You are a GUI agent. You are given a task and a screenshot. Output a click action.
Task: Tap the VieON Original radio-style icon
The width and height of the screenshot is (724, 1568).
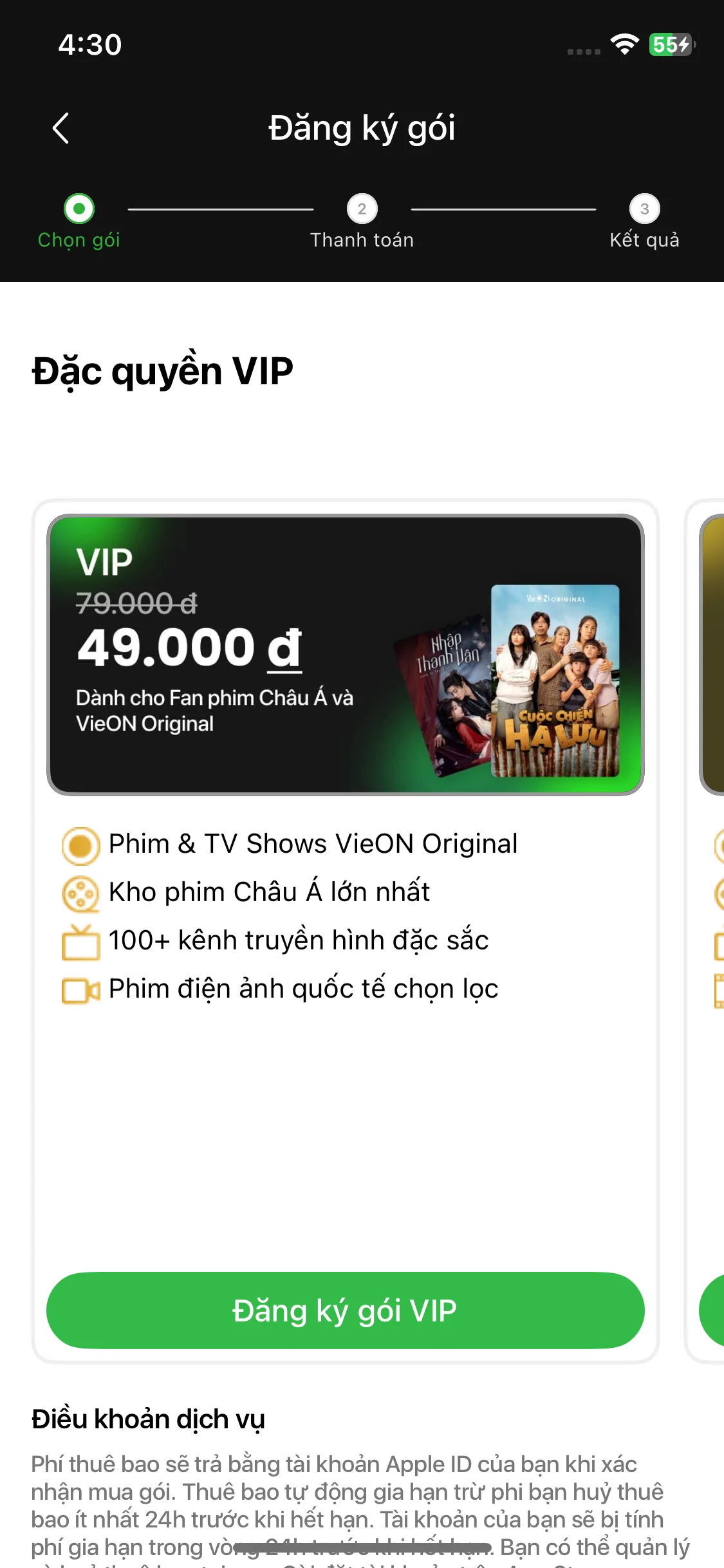click(80, 845)
